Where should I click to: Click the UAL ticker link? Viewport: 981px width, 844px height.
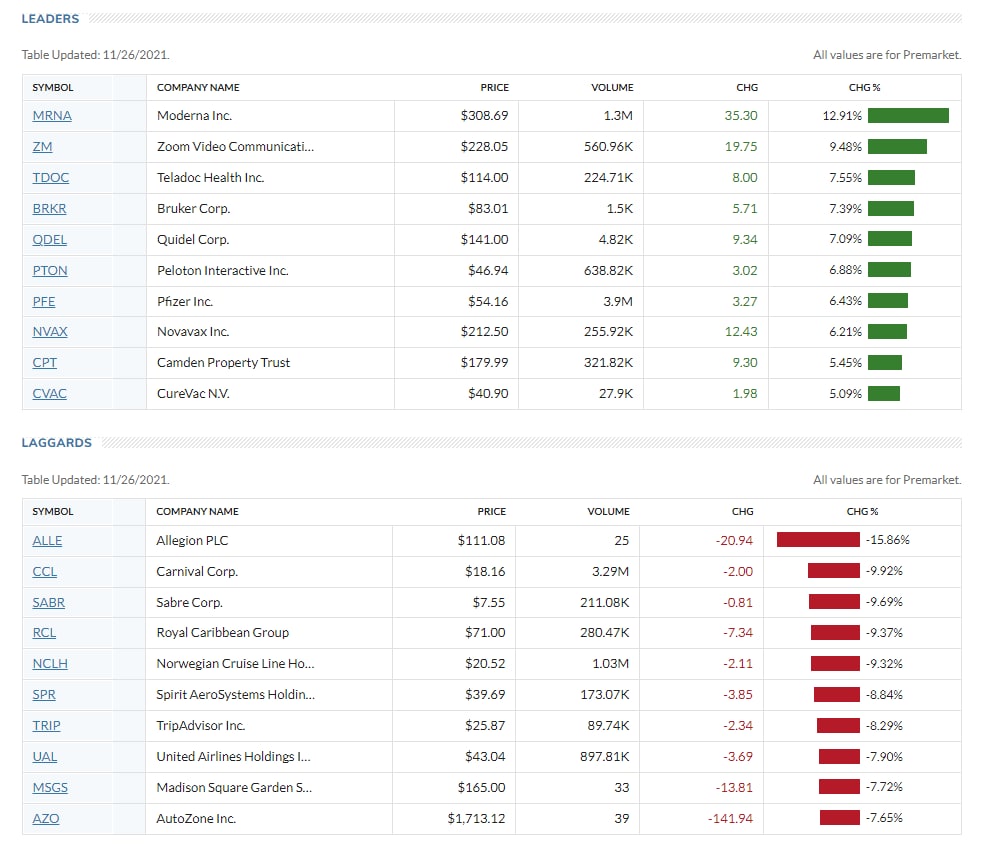pos(45,756)
